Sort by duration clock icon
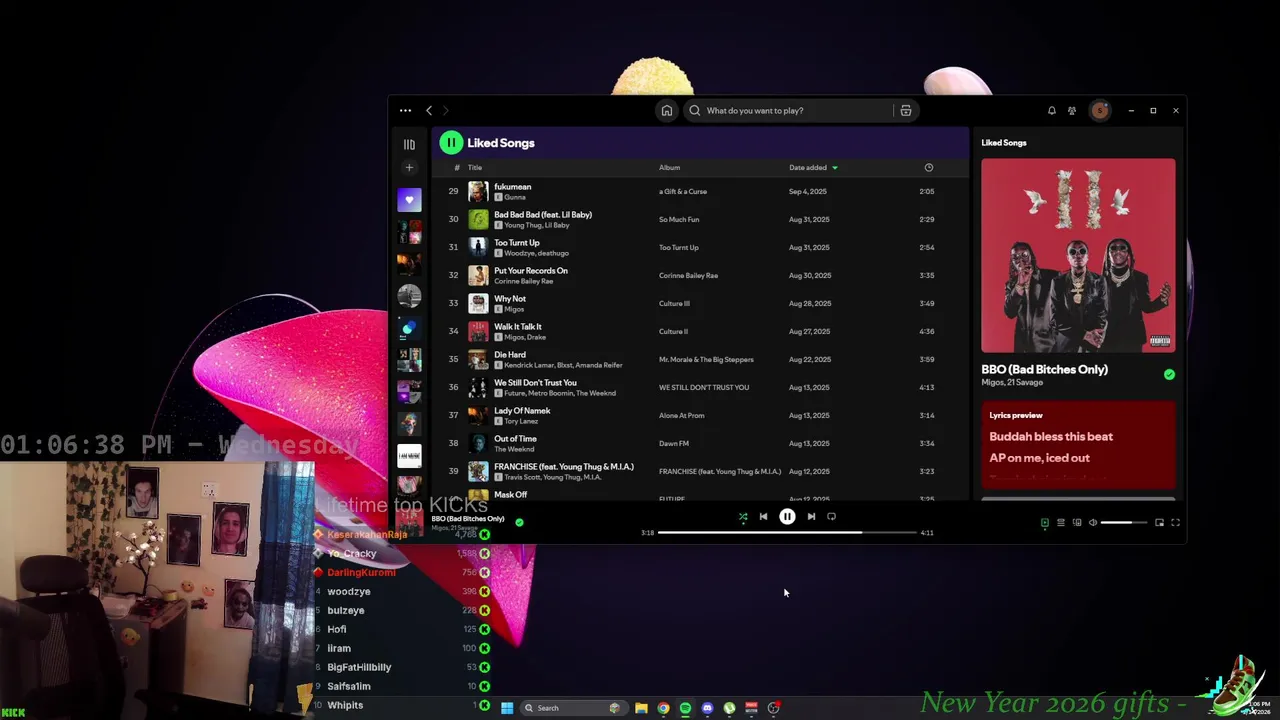 929,168
